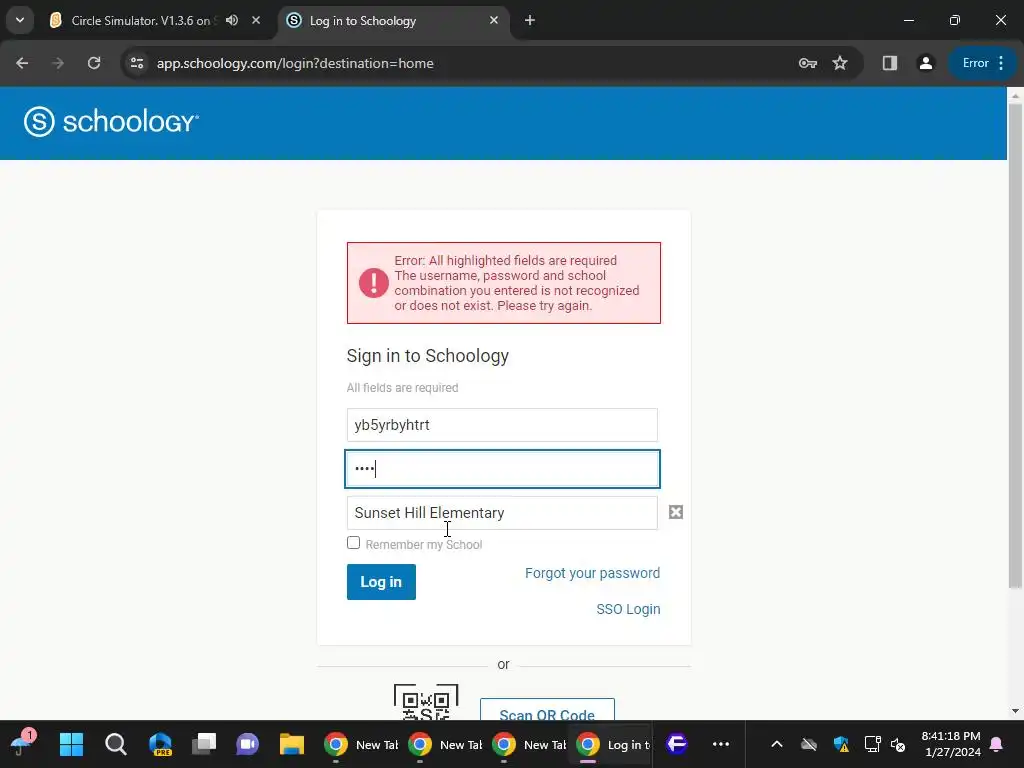The height and width of the screenshot is (768, 1024).
Task: Open the notification bell
Action: (996, 744)
